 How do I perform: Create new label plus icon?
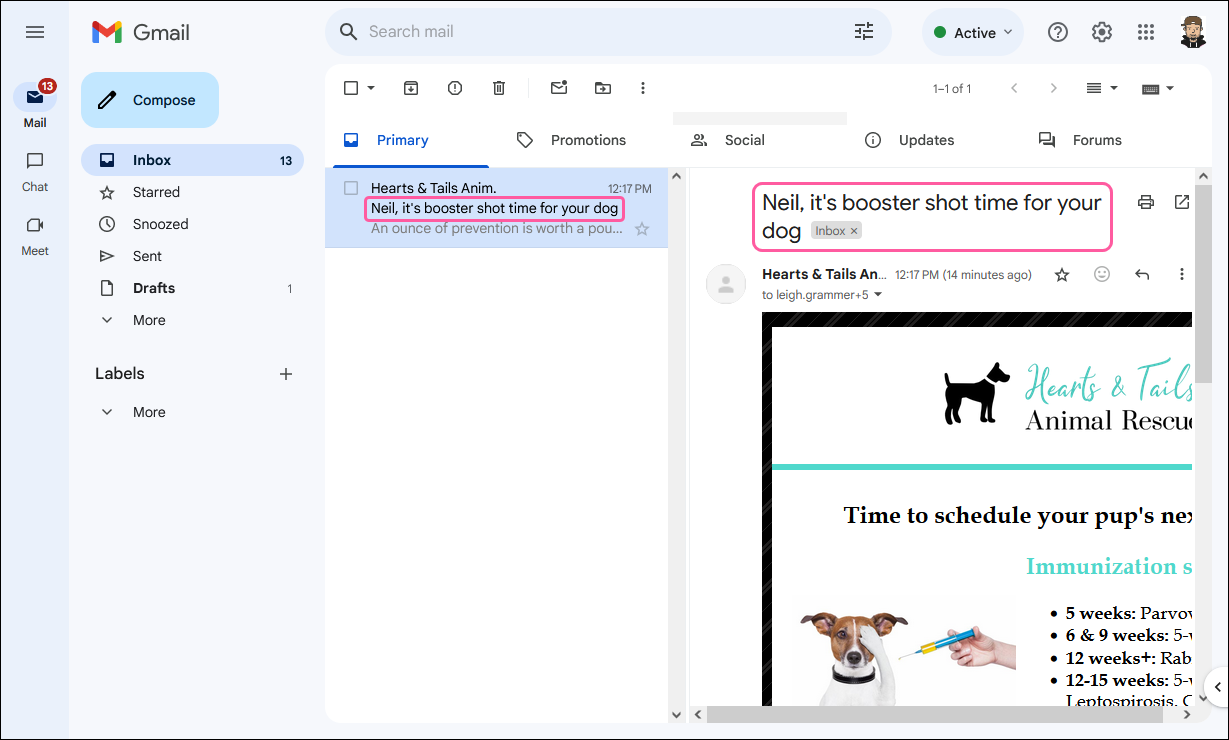pos(286,374)
